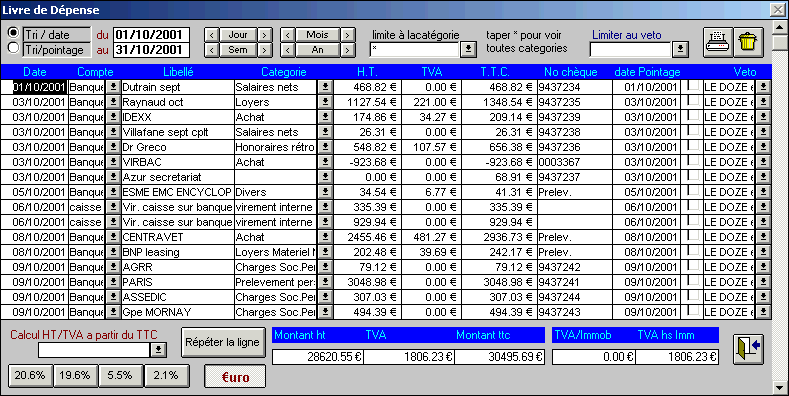The image size is (789, 396).
Task: Tick pointage checkbox on VIRBAC row
Action: 694,161
